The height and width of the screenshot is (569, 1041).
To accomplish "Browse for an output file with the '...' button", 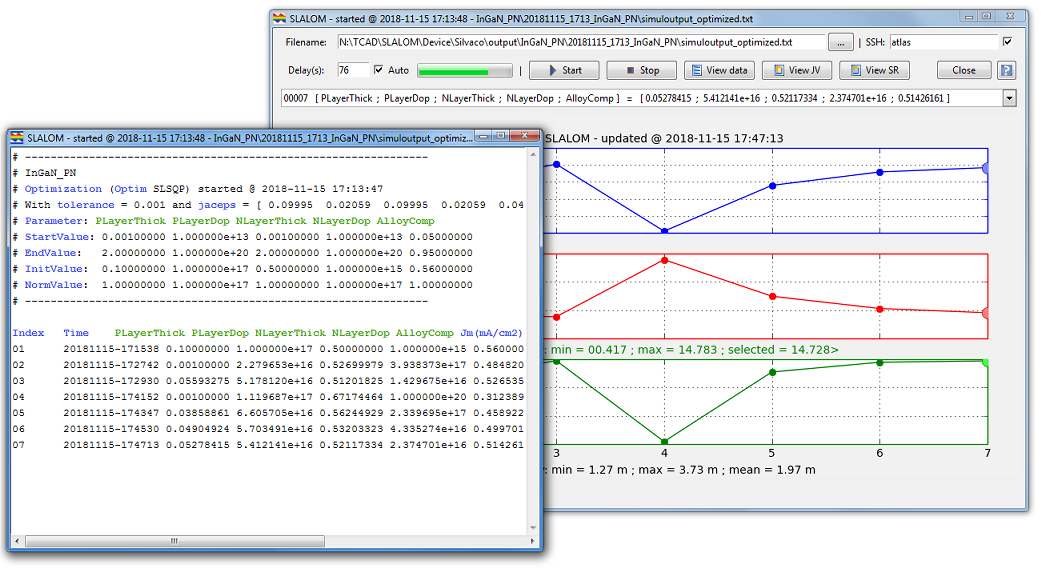I will 841,42.
